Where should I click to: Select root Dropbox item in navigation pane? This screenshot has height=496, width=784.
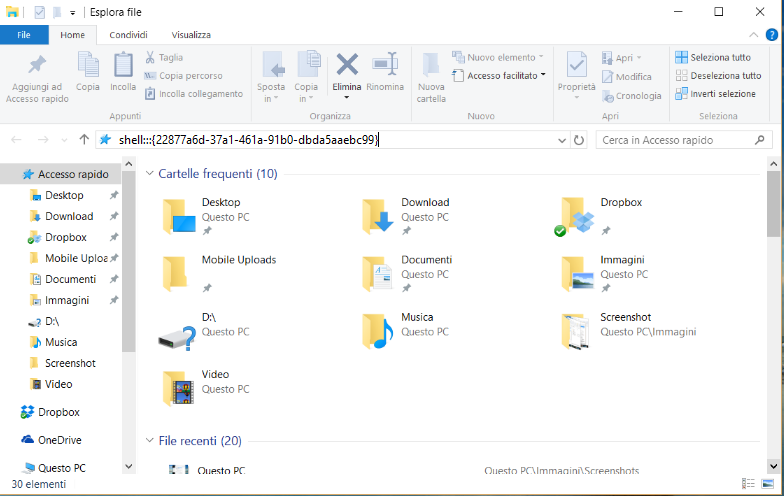point(58,412)
